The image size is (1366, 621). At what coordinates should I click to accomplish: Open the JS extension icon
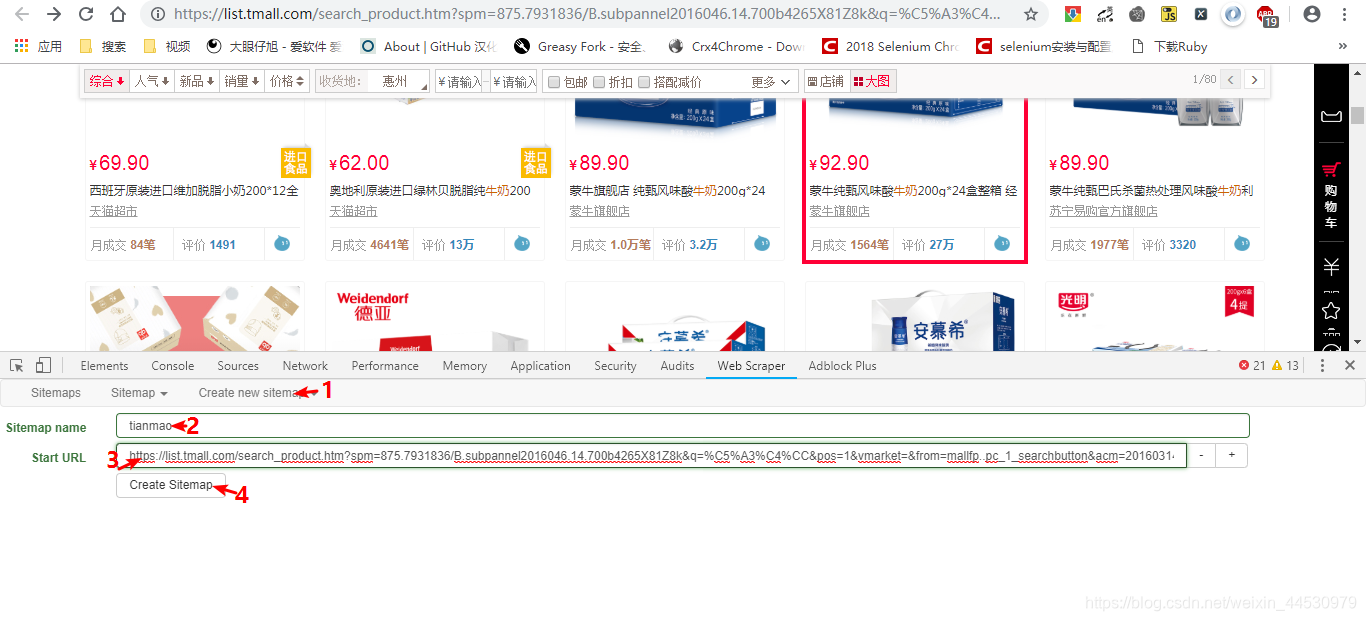[x=1169, y=14]
